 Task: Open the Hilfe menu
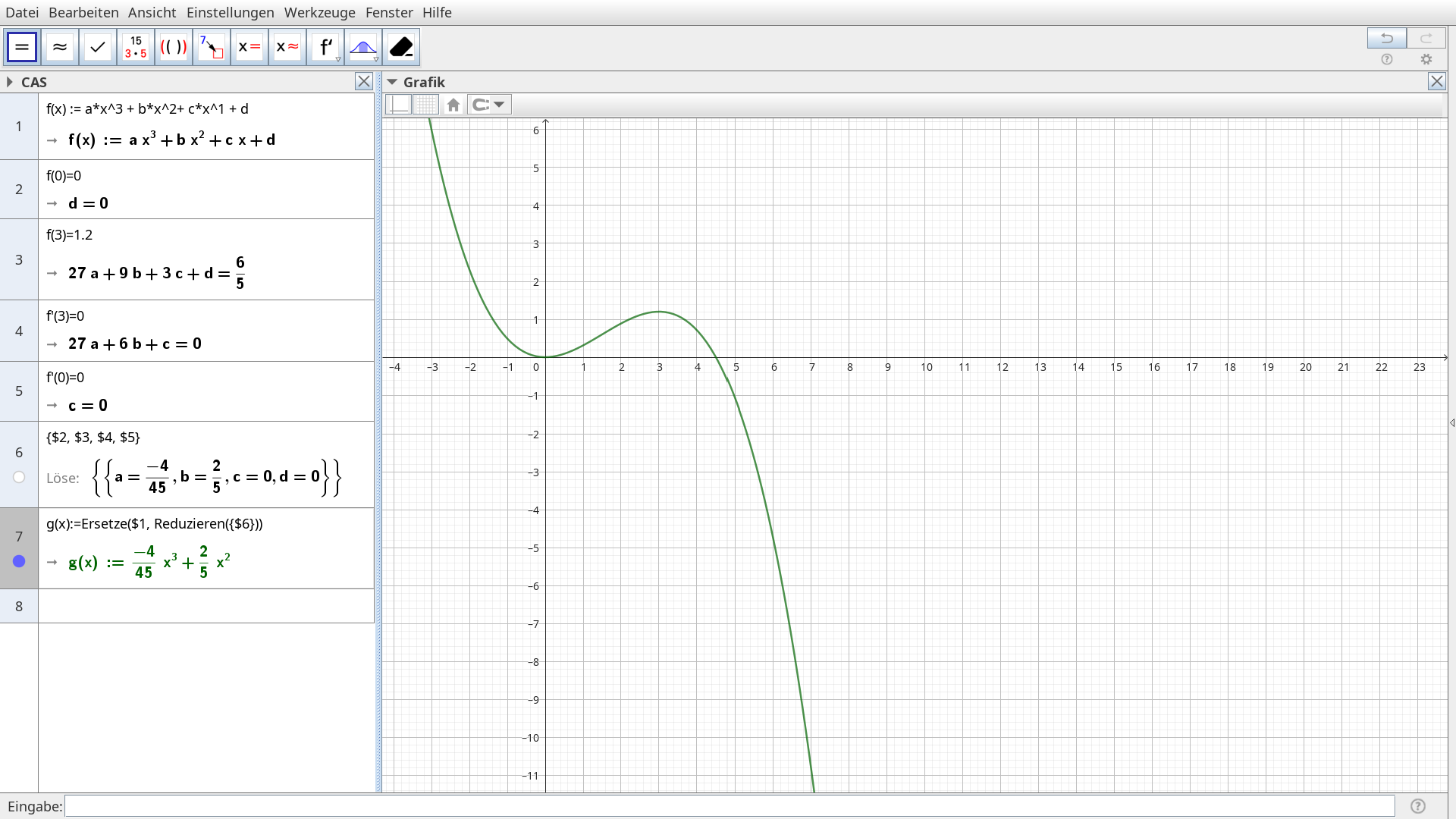tap(437, 13)
